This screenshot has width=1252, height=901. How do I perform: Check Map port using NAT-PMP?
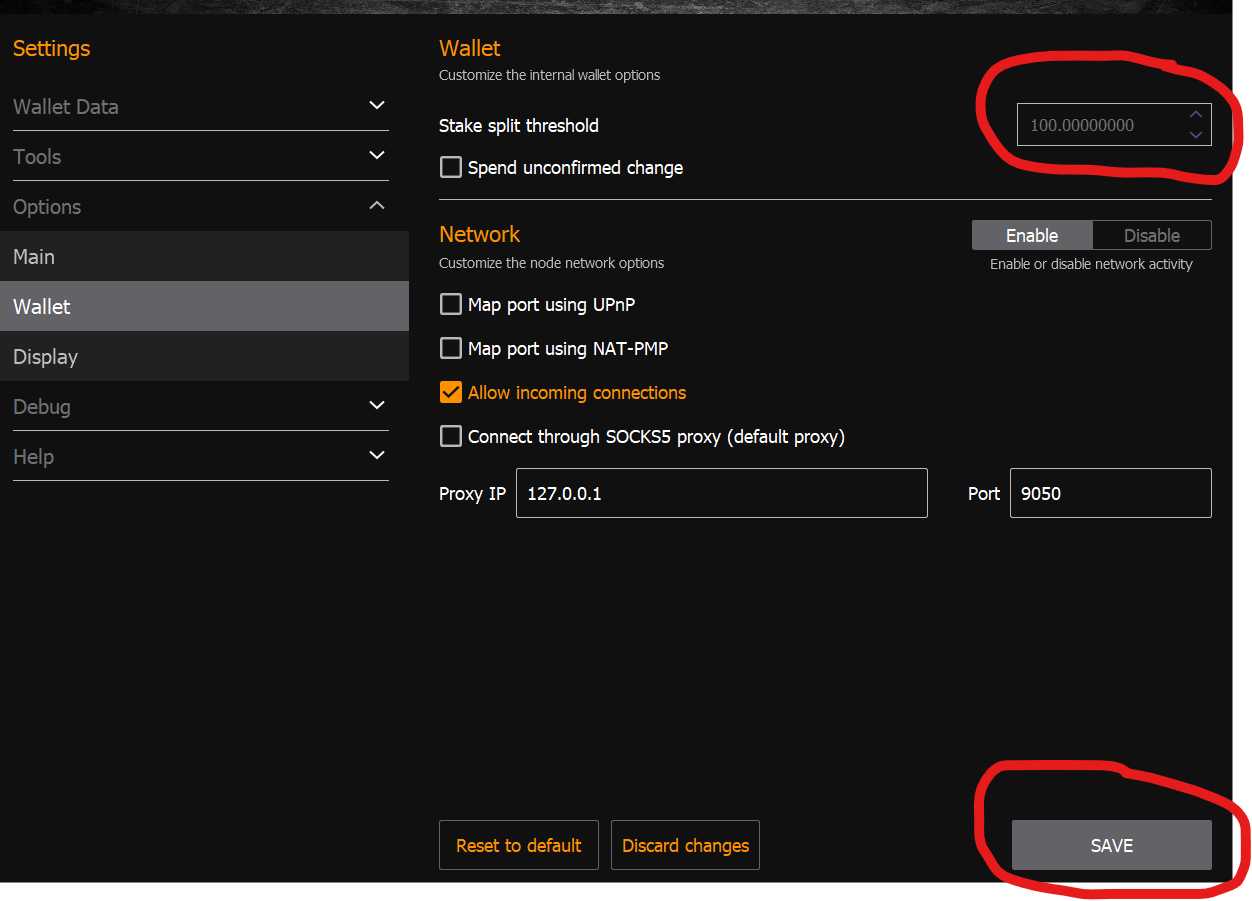point(451,349)
